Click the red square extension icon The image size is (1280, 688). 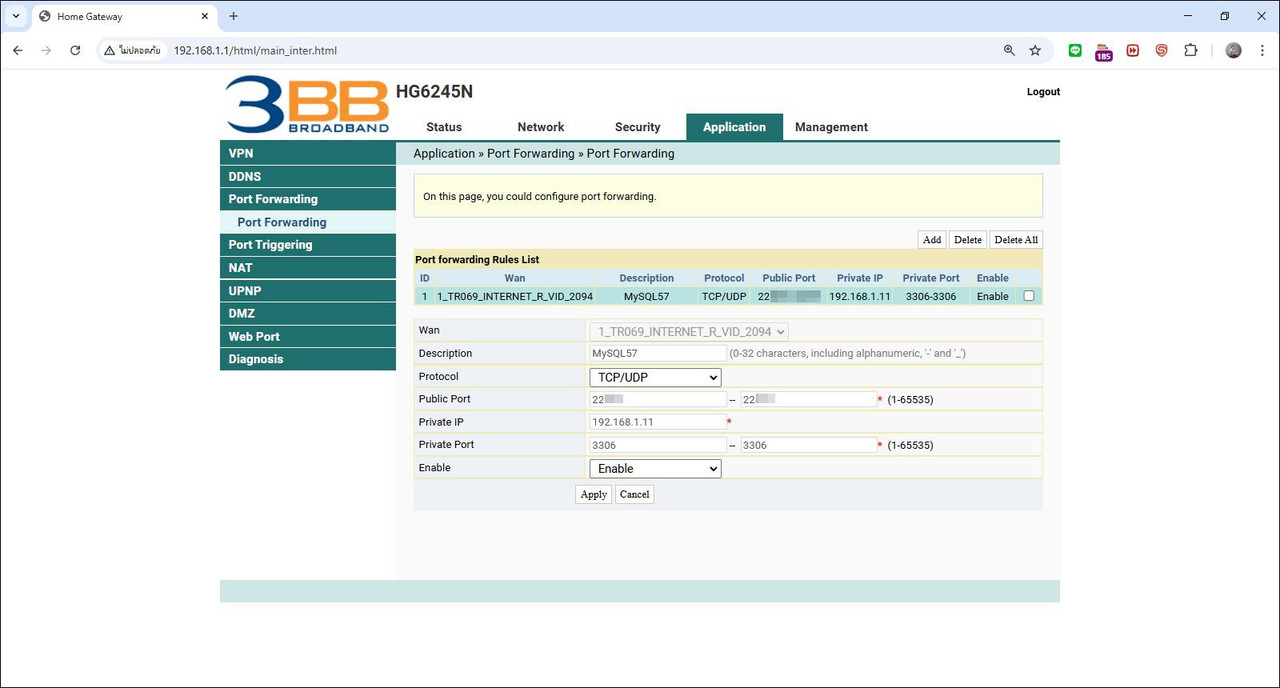tap(1133, 50)
